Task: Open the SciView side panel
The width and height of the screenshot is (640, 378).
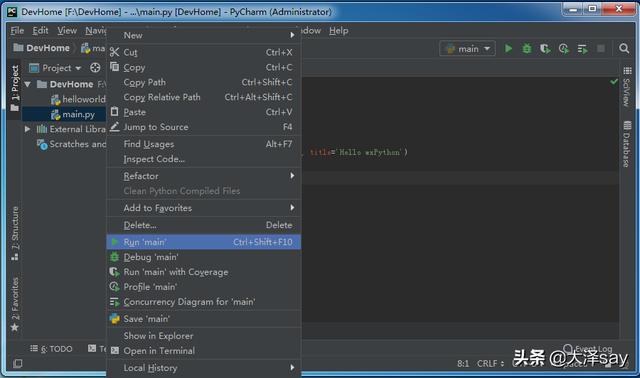Action: coord(627,87)
